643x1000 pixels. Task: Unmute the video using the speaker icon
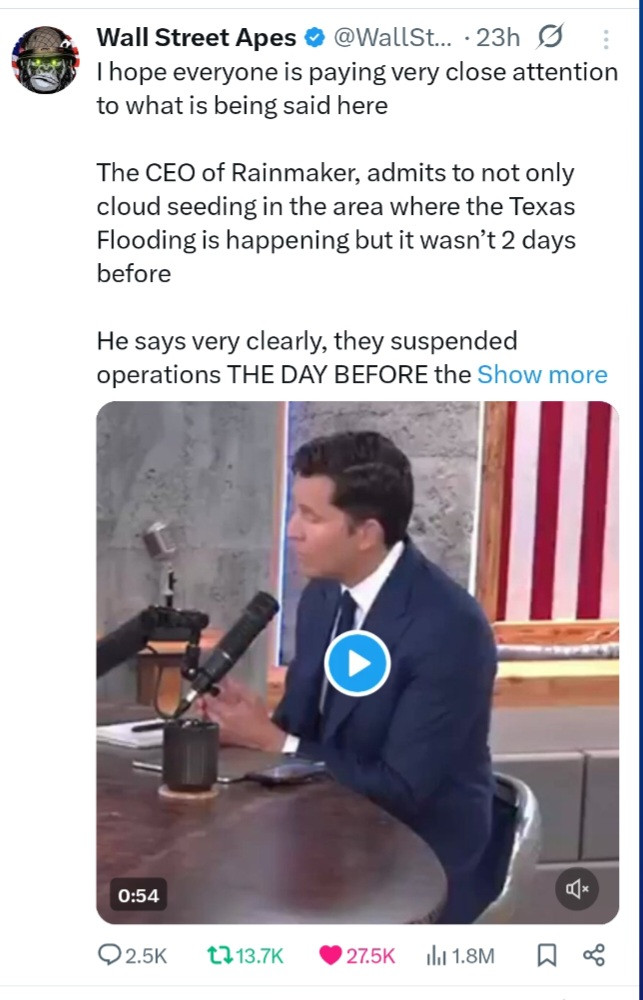coord(577,888)
